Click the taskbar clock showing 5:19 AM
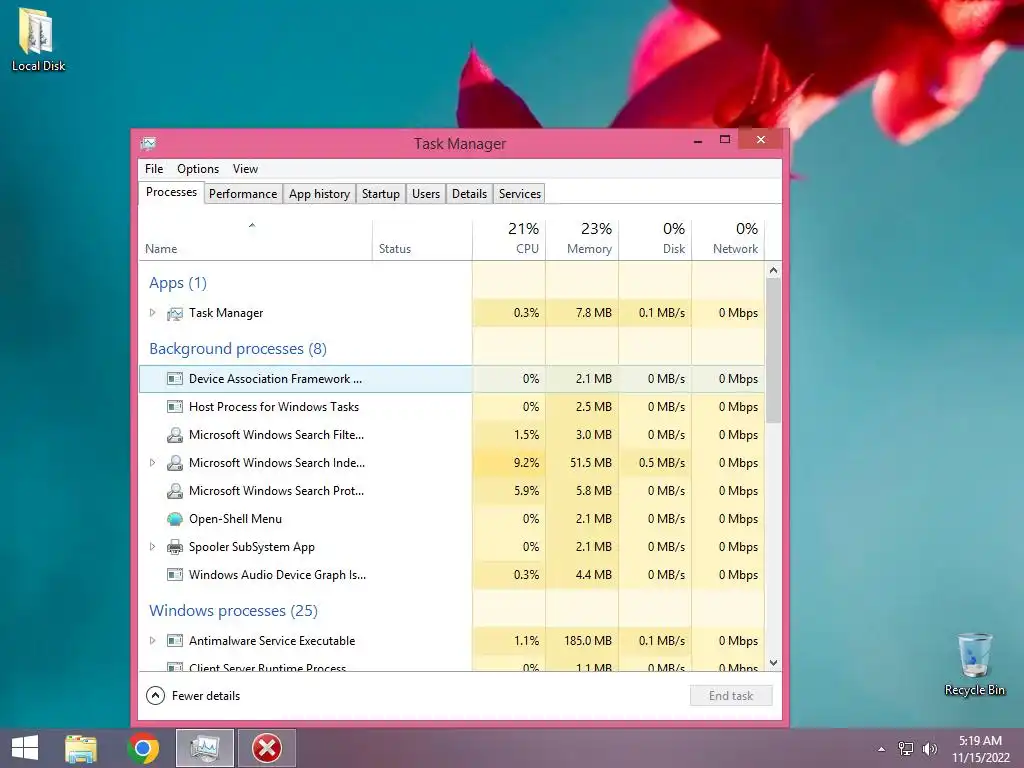The width and height of the screenshot is (1024, 768). click(980, 748)
